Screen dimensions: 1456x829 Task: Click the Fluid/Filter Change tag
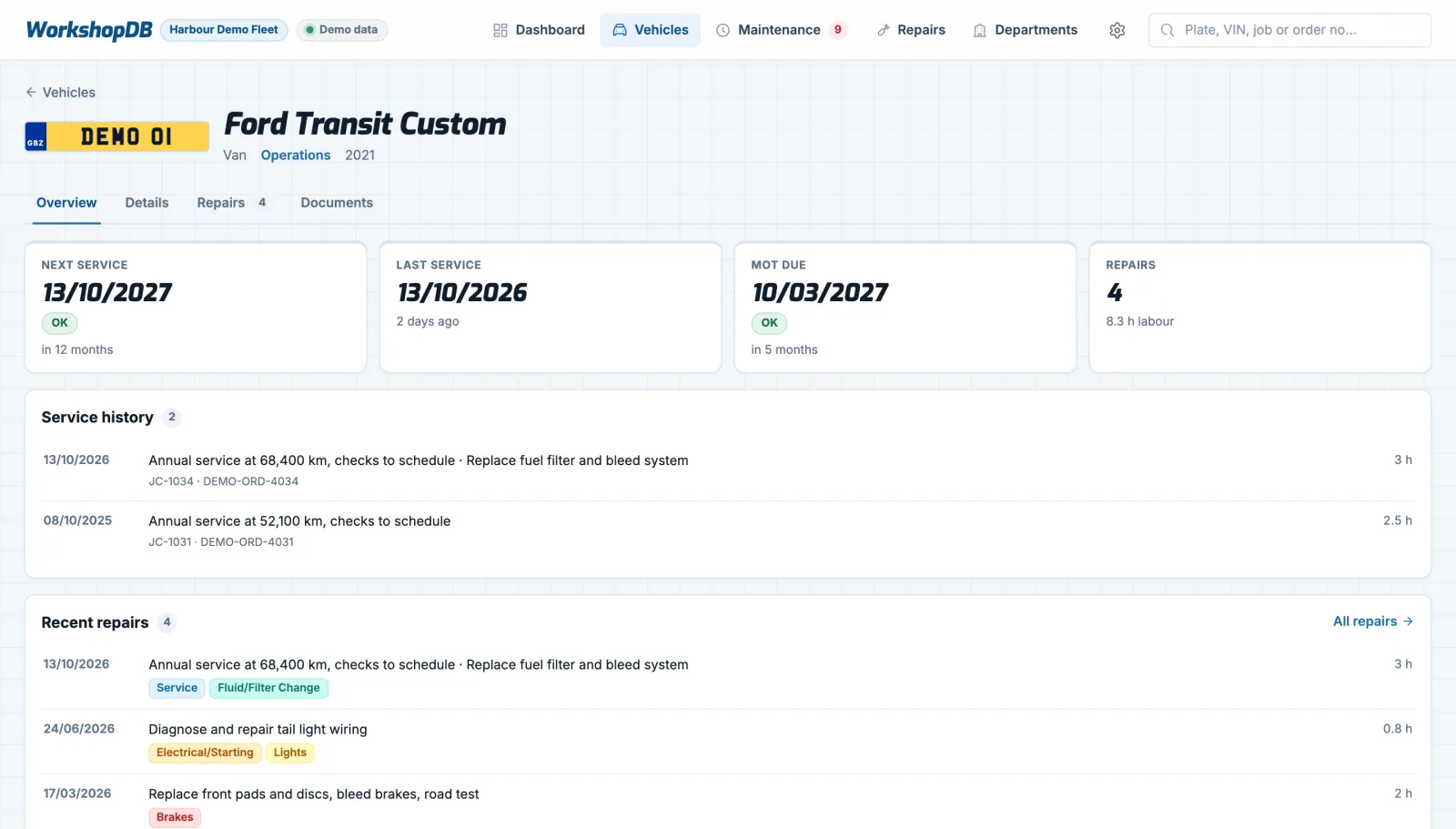point(268,688)
